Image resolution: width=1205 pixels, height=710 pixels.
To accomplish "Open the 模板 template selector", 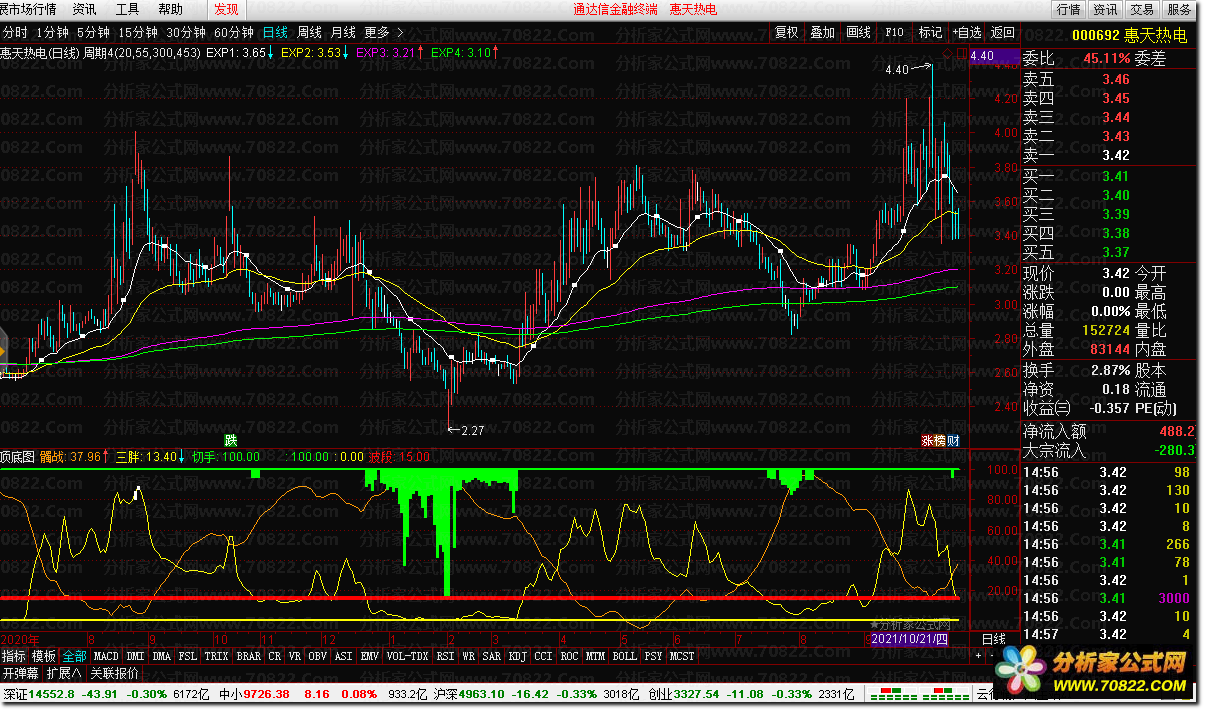I will pyautogui.click(x=44, y=656).
